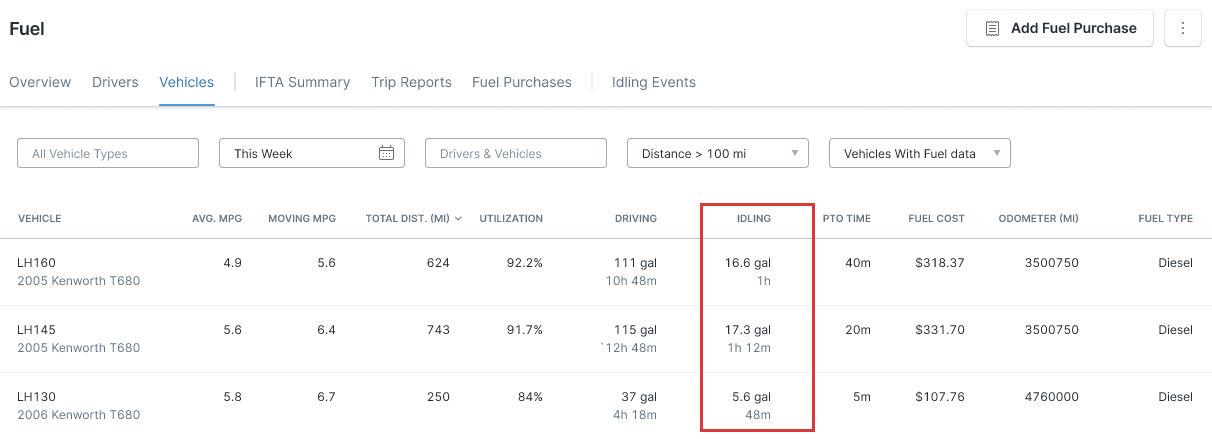Open the IFTA Summary tab
1212x439 pixels.
pos(302,82)
